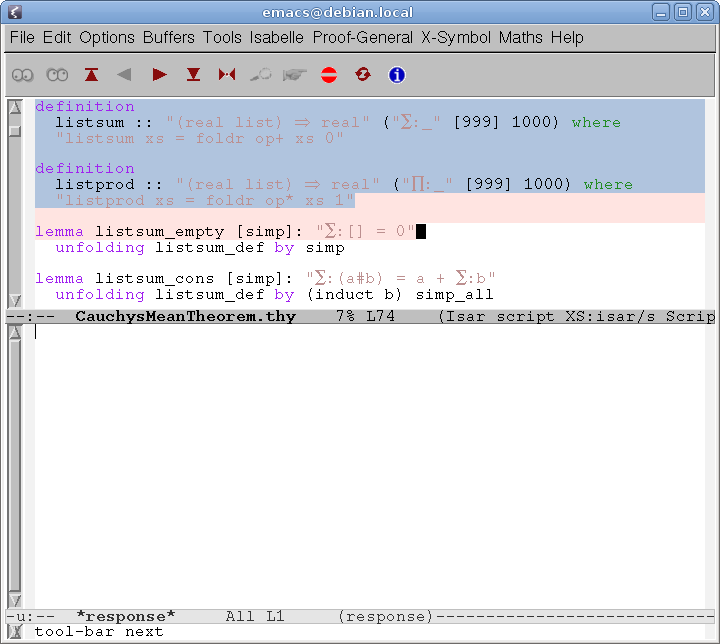Interrupt the prover with red stop icon
The width and height of the screenshot is (720, 644).
pos(329,75)
